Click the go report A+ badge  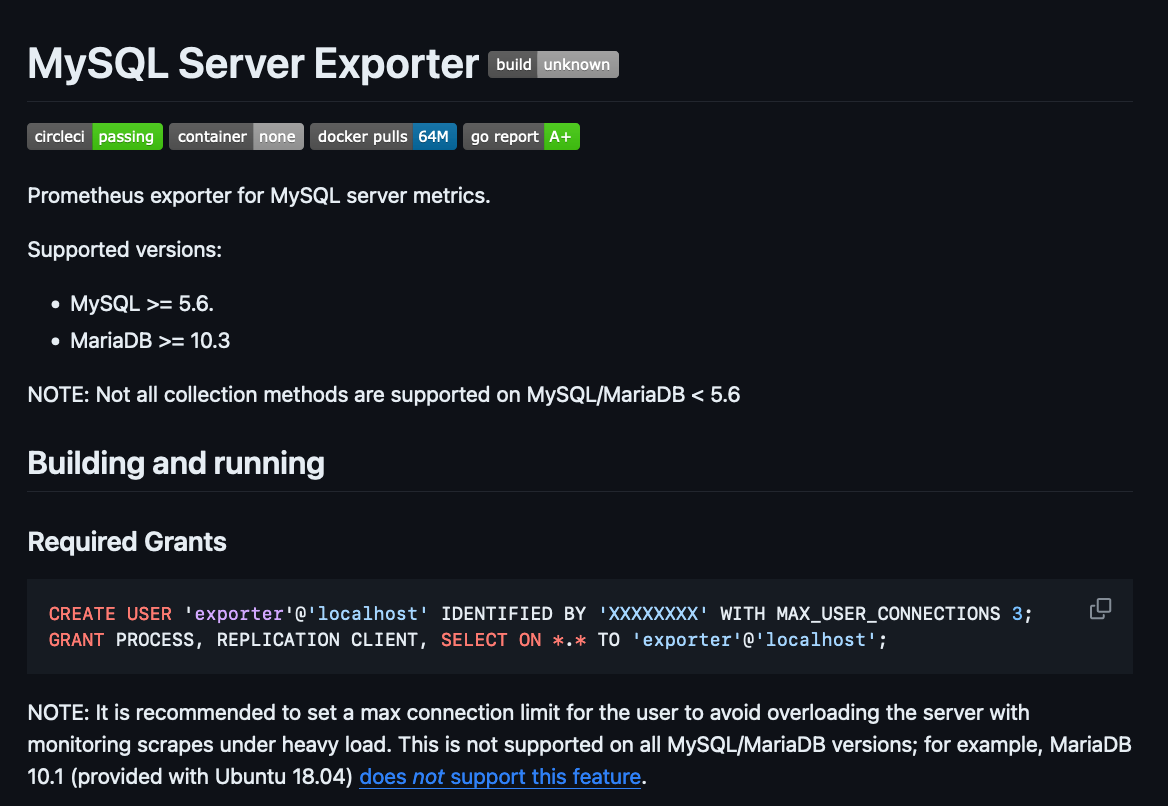coord(521,136)
